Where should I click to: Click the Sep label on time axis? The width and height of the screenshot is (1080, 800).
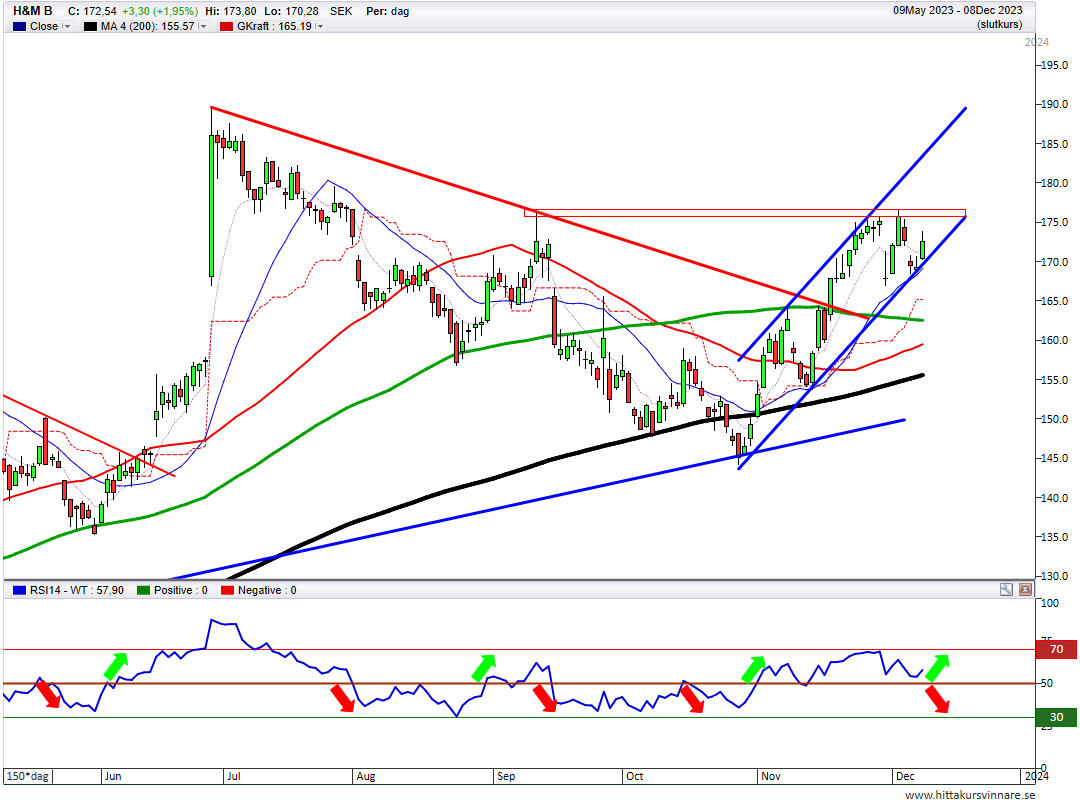pos(506,777)
